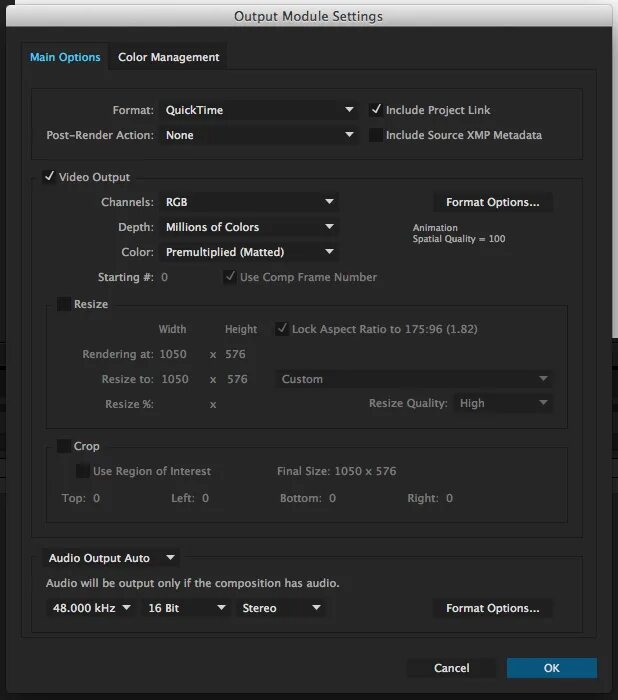
Task: Open the Color Management tab
Action: coord(168,57)
